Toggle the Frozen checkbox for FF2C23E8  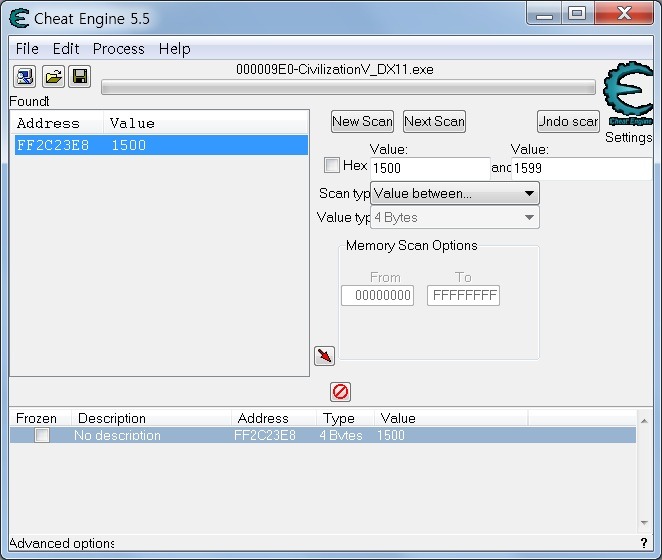tap(42, 435)
